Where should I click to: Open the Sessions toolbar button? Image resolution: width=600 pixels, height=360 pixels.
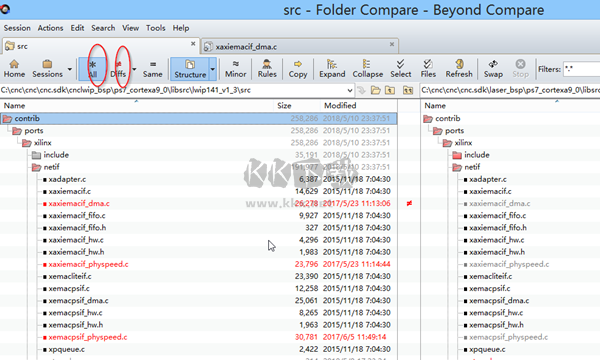(47, 69)
